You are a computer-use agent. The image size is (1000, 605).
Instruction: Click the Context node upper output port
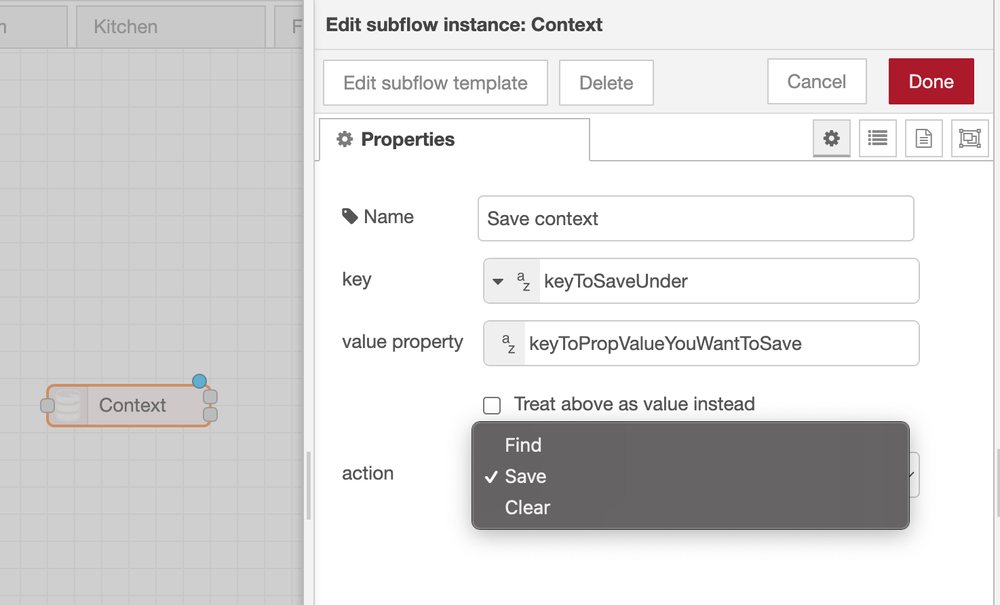tap(210, 397)
